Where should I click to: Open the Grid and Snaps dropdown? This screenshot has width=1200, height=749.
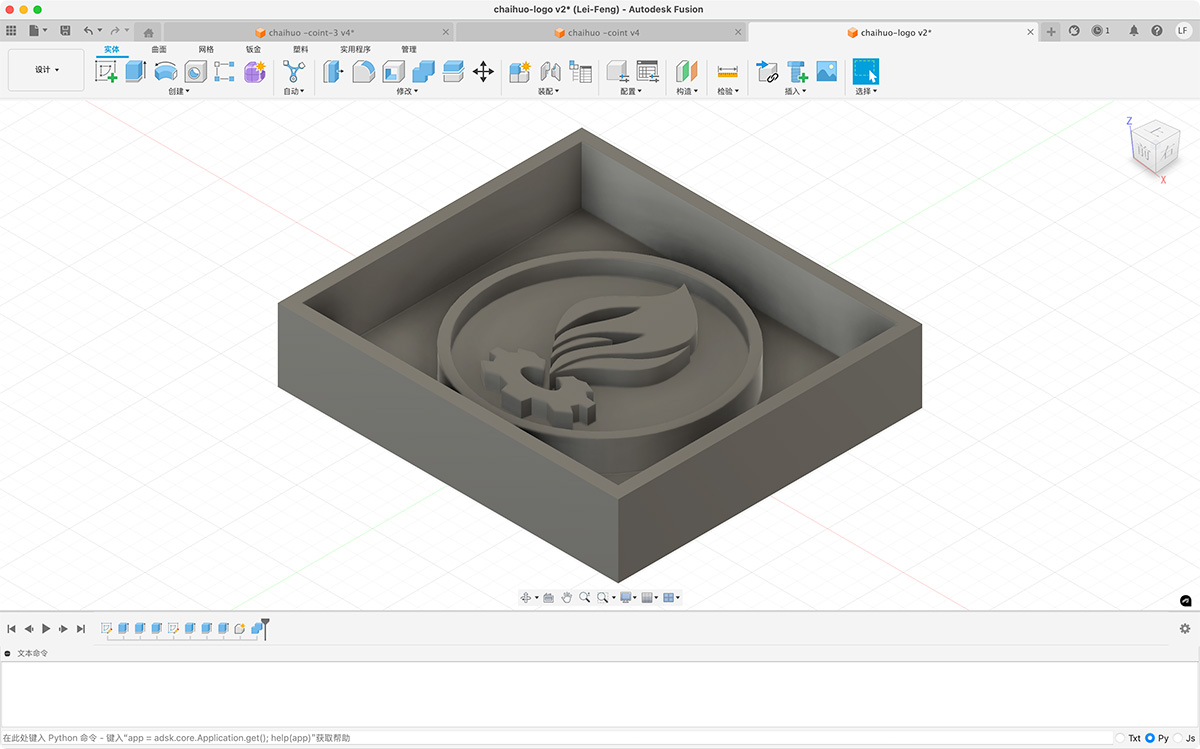(649, 597)
